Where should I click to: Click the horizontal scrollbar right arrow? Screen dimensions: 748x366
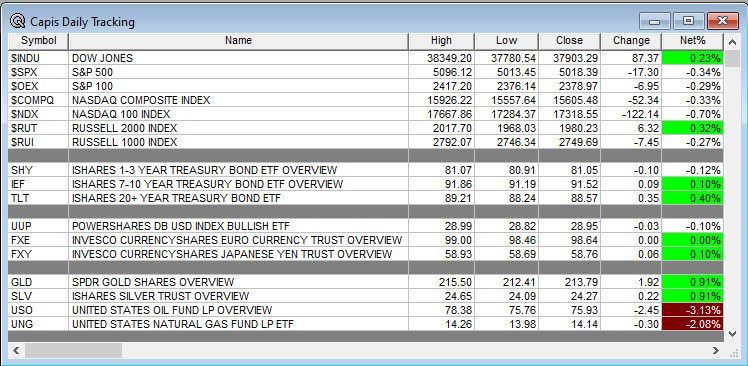point(716,351)
